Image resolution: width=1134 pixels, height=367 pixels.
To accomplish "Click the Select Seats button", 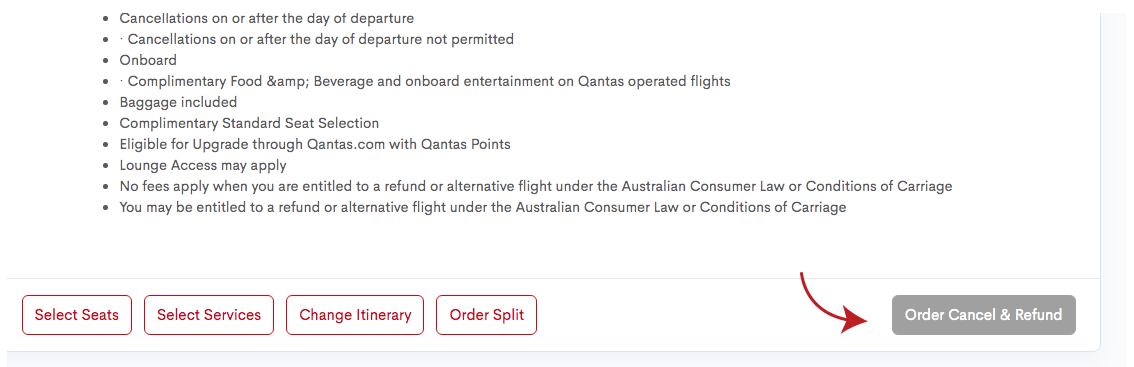I will pos(77,315).
